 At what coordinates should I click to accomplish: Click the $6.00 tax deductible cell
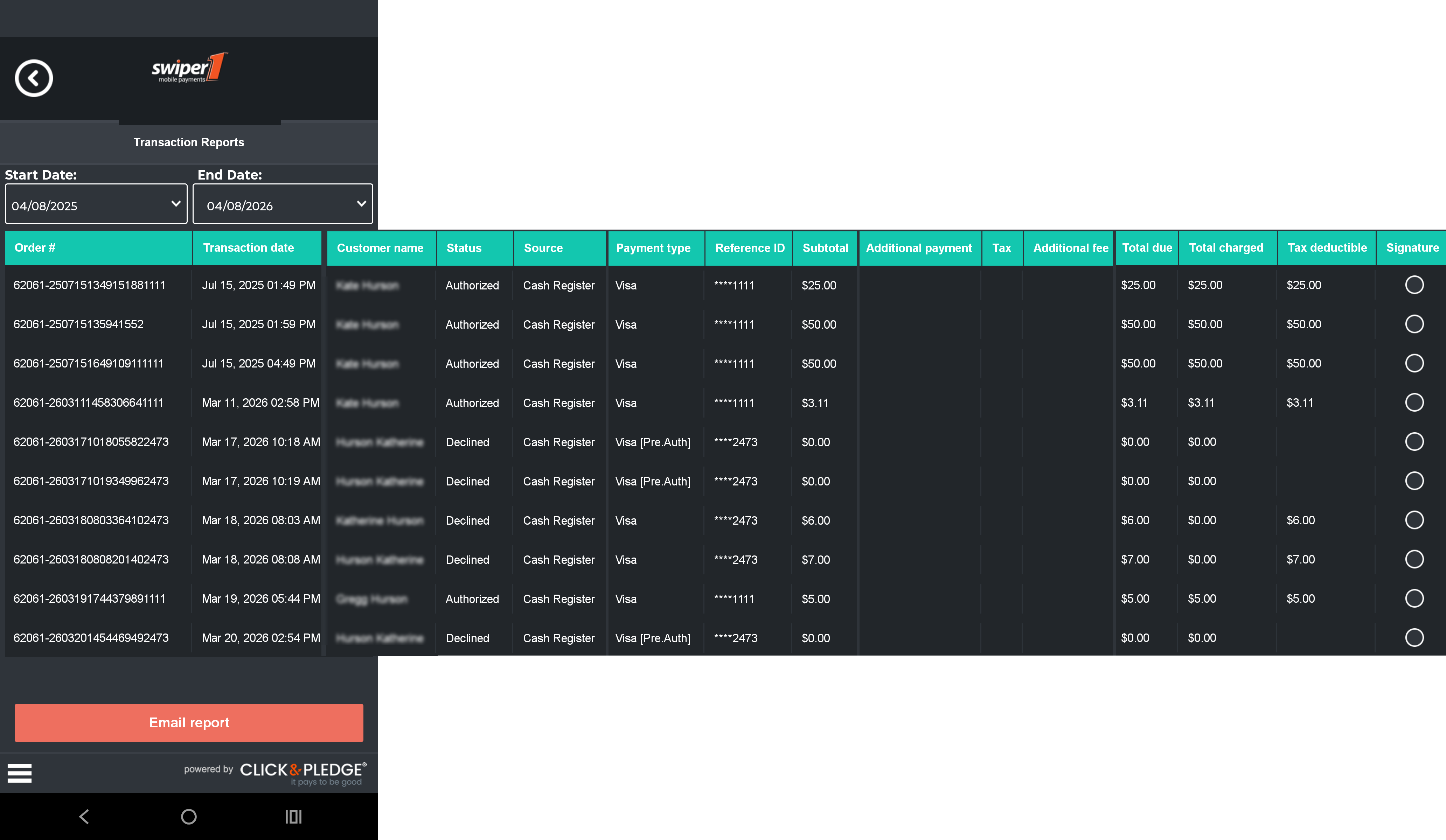click(1300, 520)
